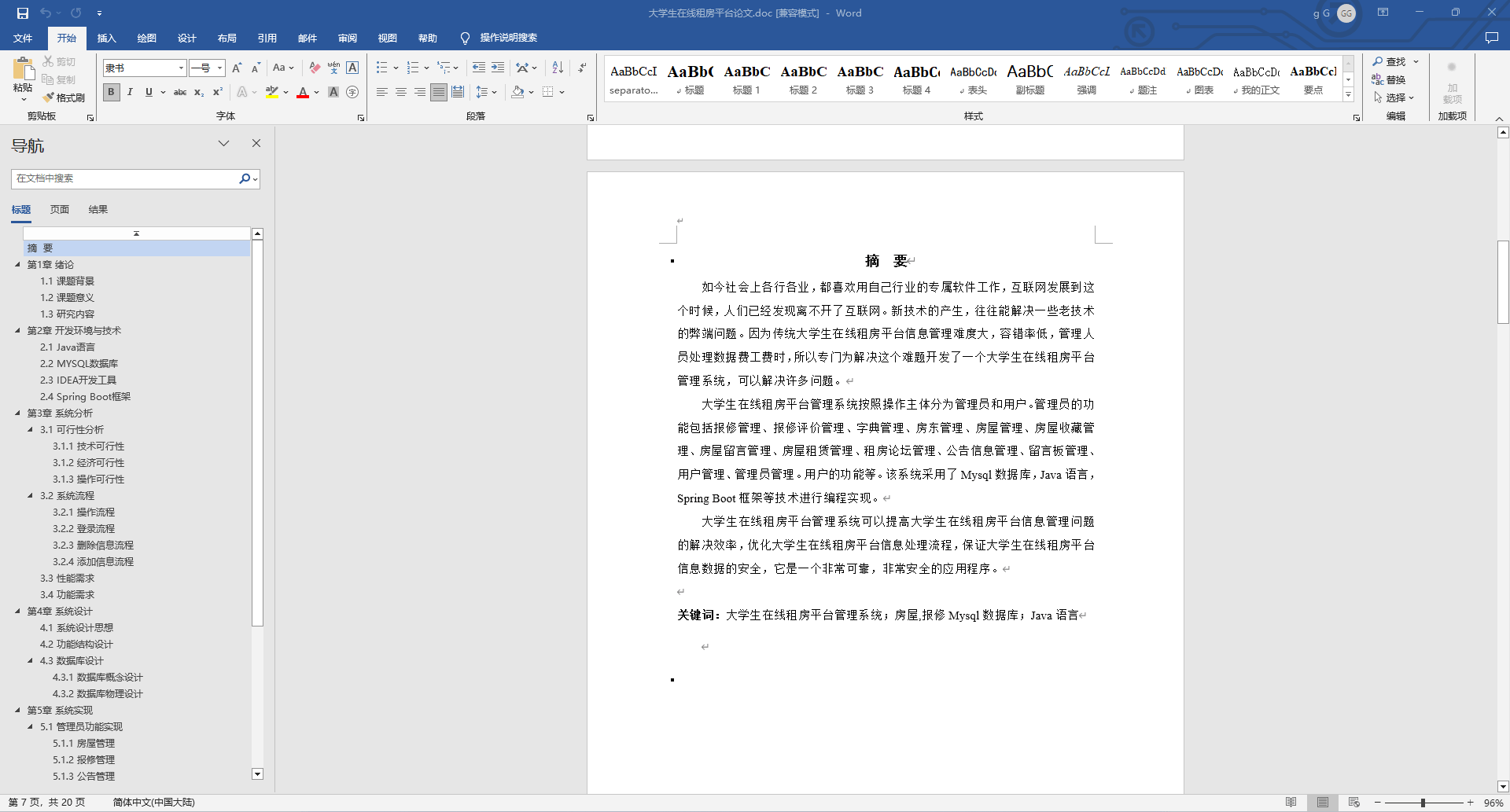Apply the 标题 1 style

[x=746, y=79]
